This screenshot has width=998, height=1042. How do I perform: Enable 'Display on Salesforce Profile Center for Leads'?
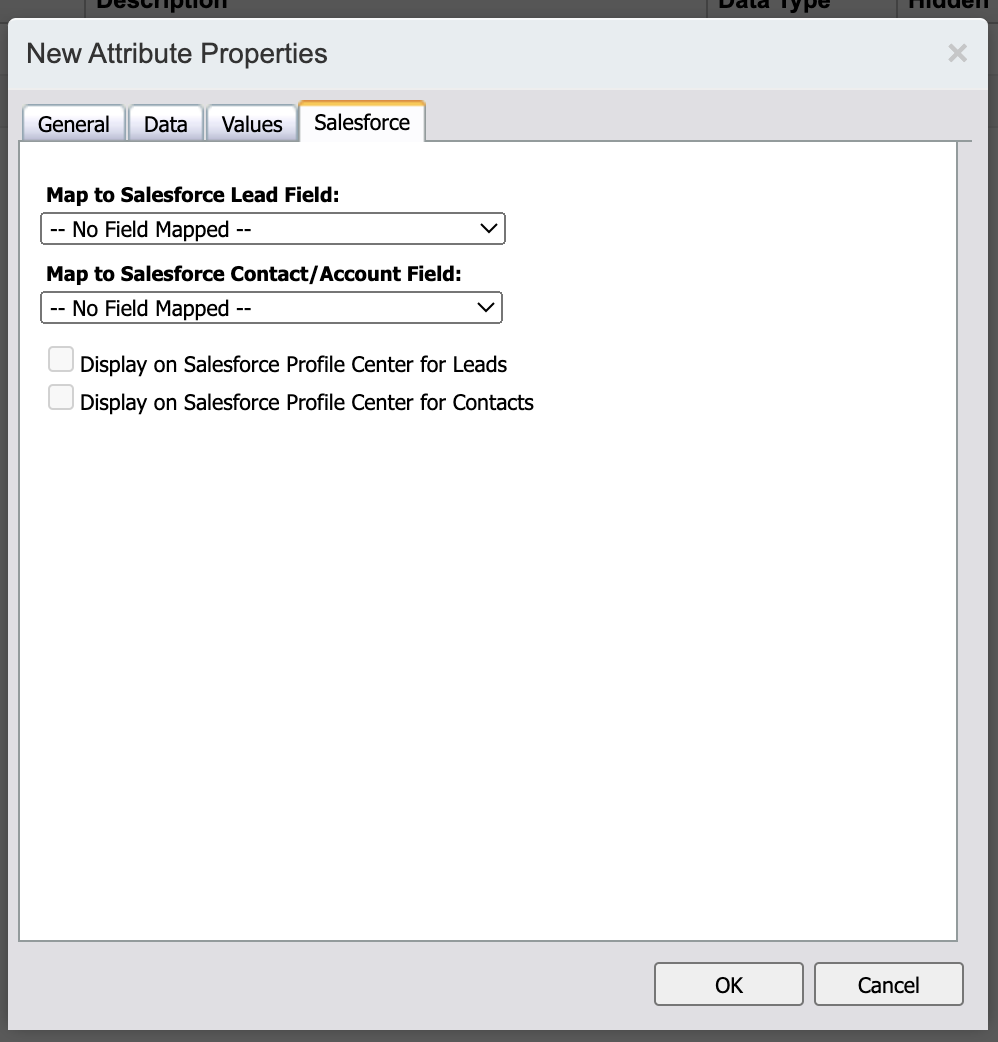60,358
